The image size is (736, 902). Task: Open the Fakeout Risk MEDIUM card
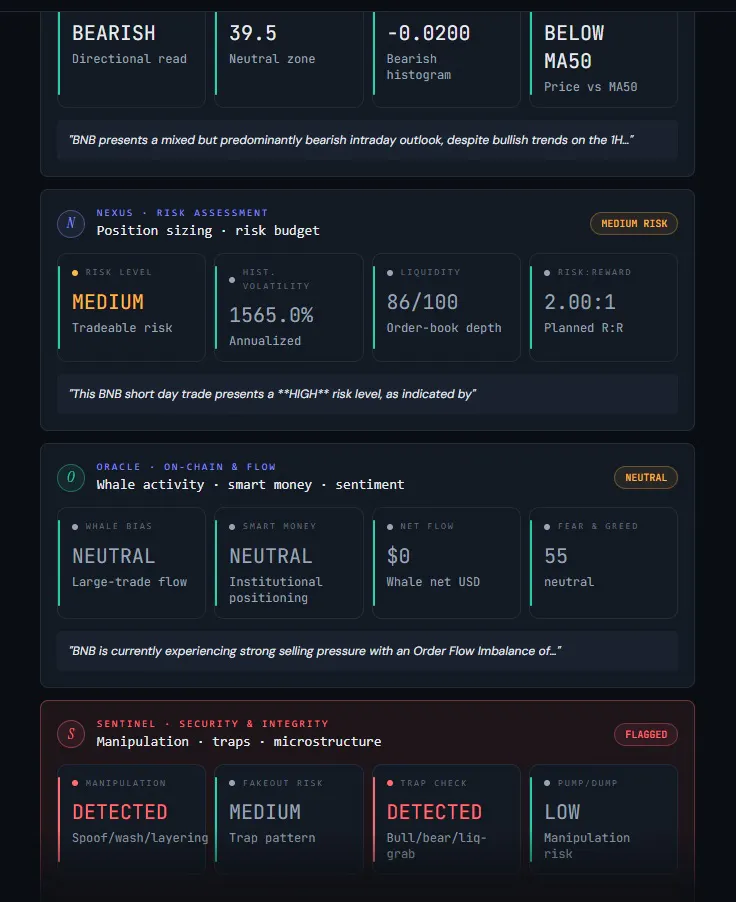click(289, 819)
